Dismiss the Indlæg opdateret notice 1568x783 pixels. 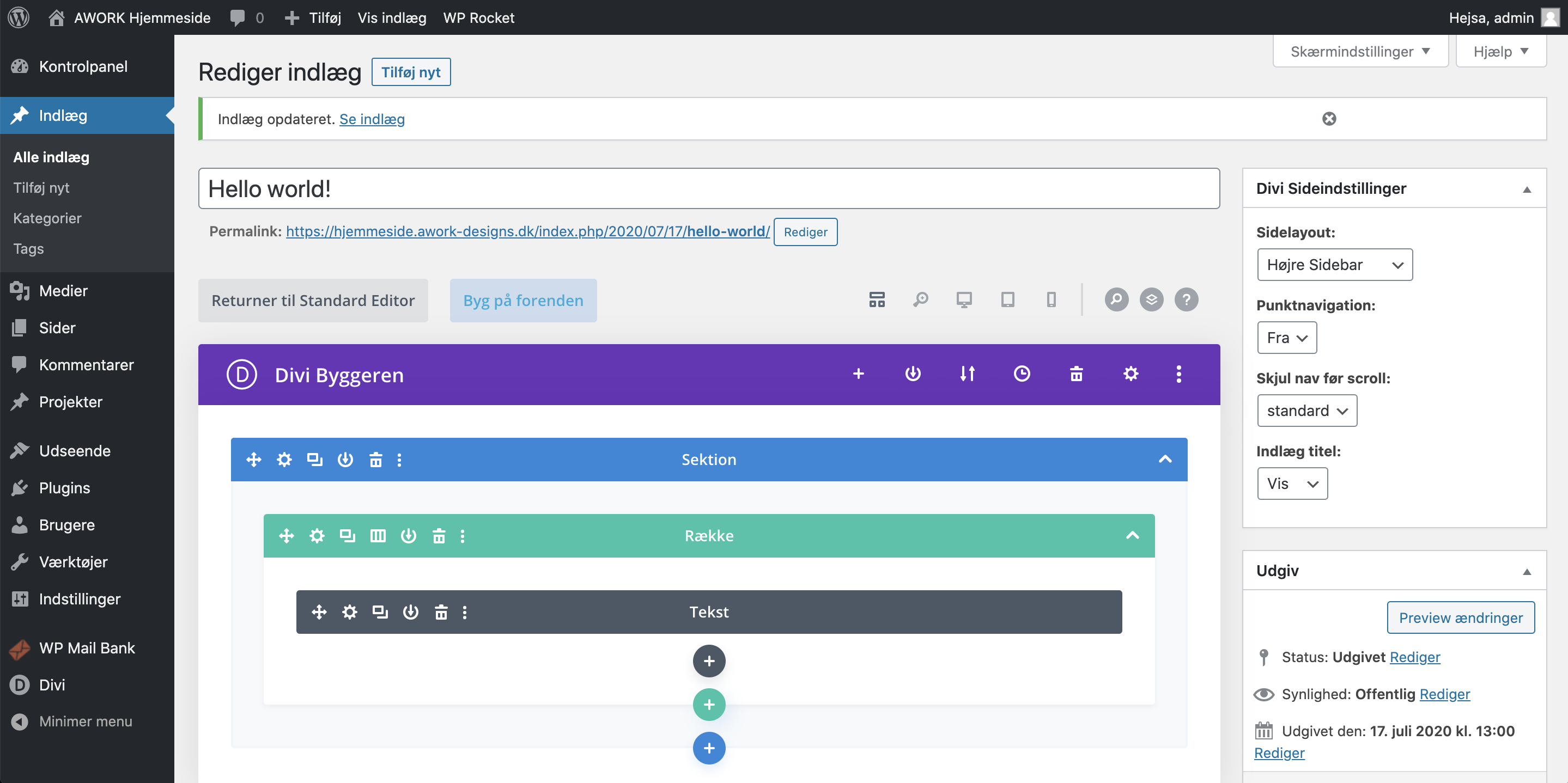coord(1329,119)
